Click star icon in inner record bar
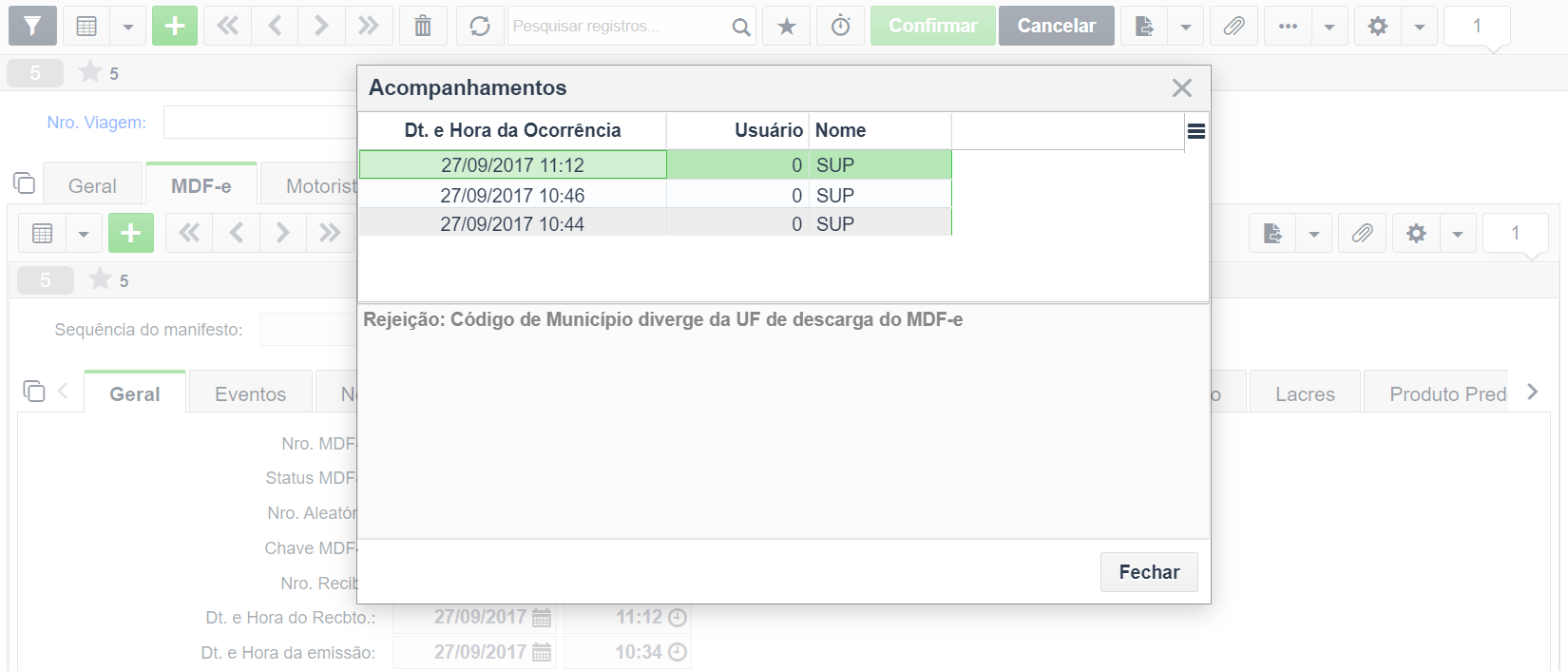 pos(100,278)
